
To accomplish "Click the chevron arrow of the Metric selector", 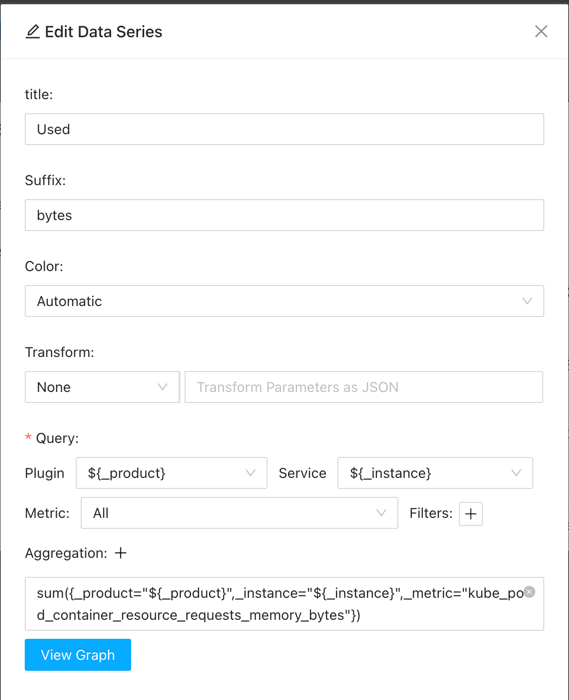I will coord(381,513).
